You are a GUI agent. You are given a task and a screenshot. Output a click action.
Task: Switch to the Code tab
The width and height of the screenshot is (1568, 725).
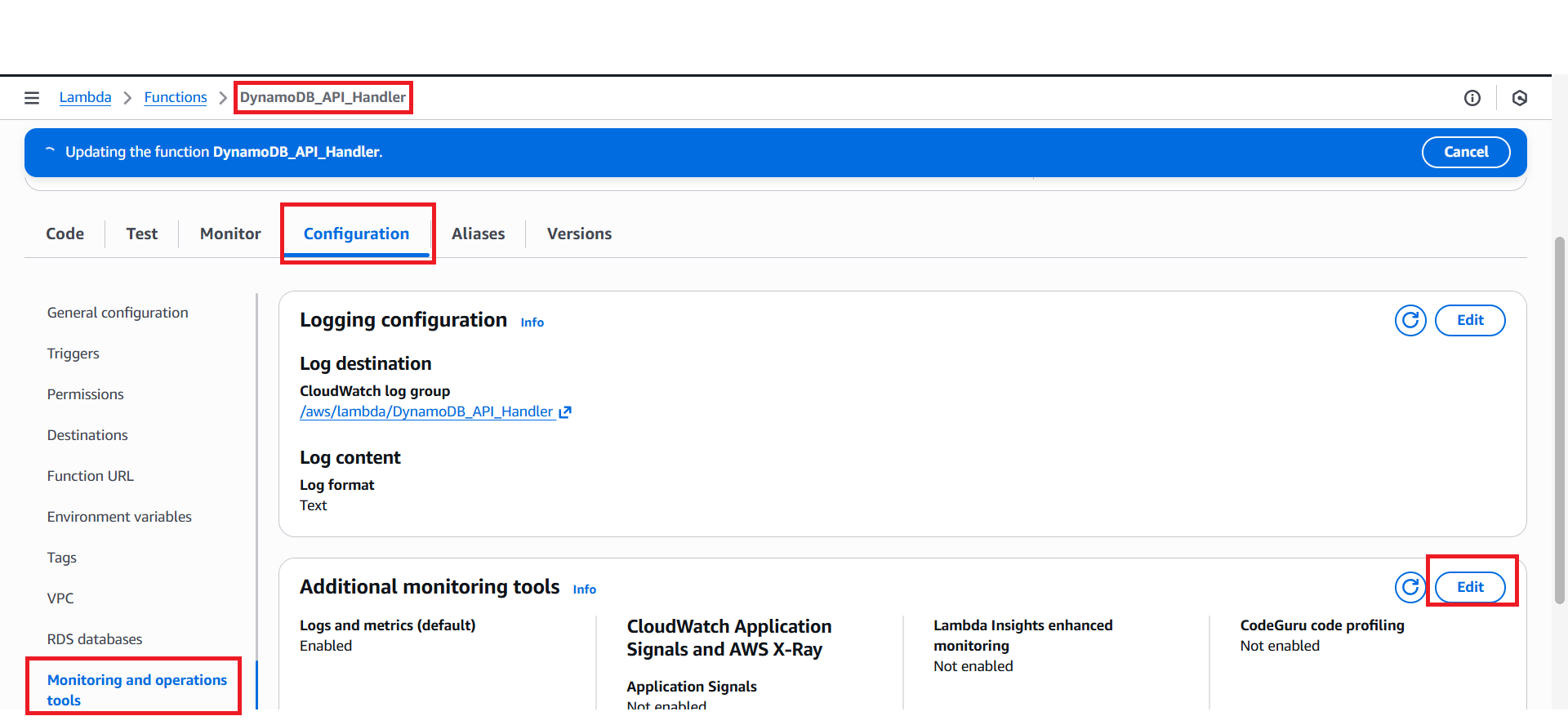point(65,234)
